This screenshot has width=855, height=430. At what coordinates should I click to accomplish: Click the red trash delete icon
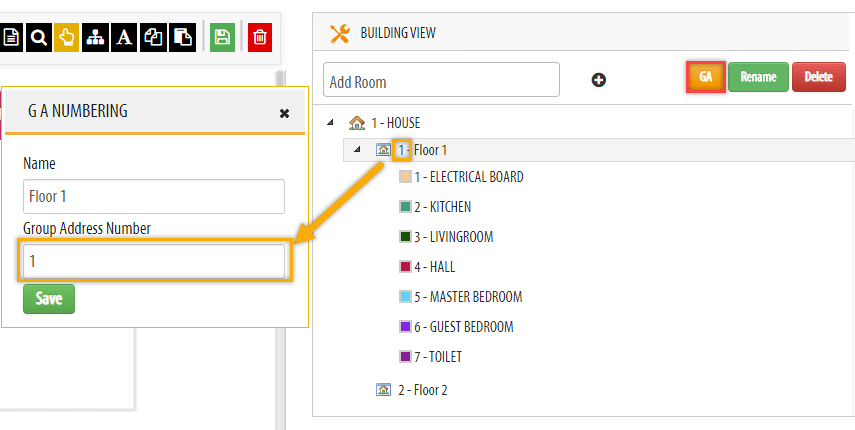[x=260, y=38]
